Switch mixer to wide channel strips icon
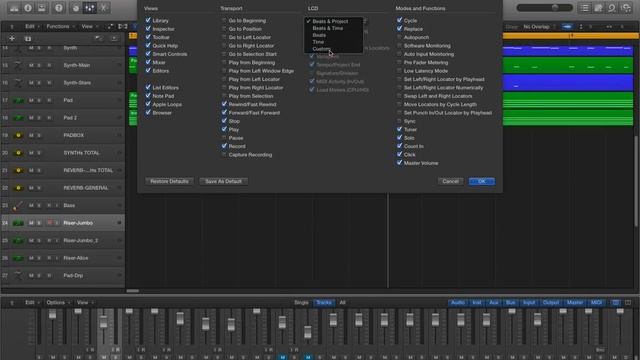The image size is (640, 360). pos(628,302)
